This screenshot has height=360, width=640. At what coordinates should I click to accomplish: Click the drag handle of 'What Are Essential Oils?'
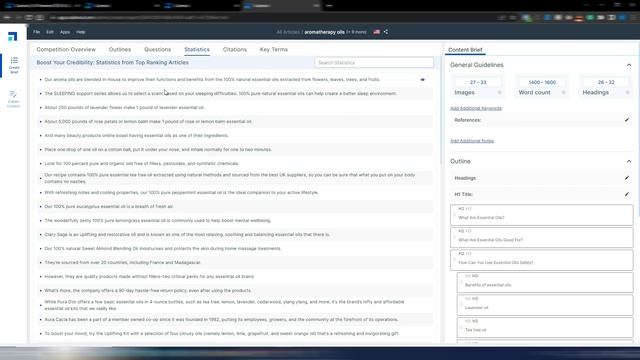455,215
